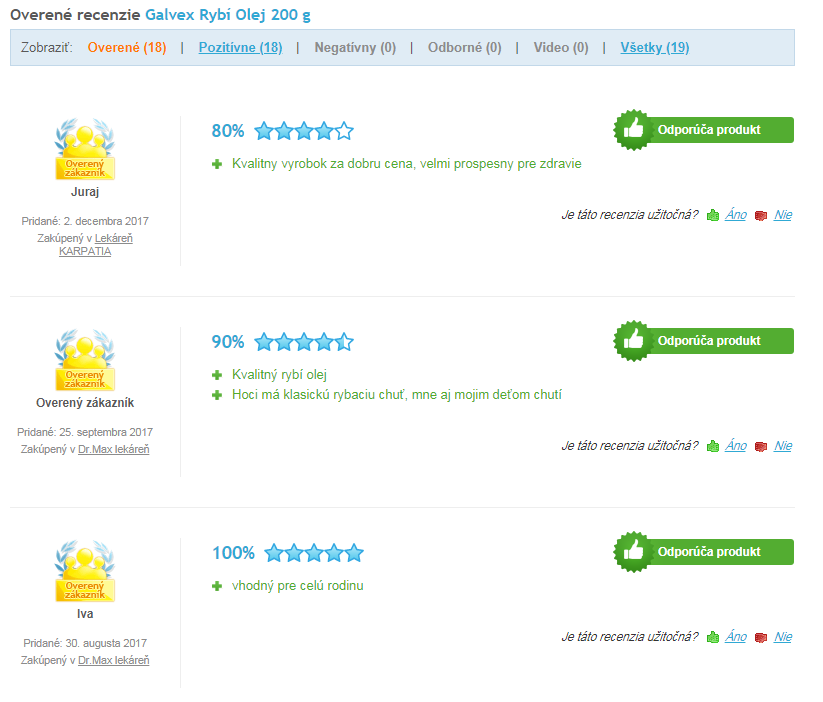Open Lekáreň KARPATIA shop link
The image size is (823, 702).
96,245
